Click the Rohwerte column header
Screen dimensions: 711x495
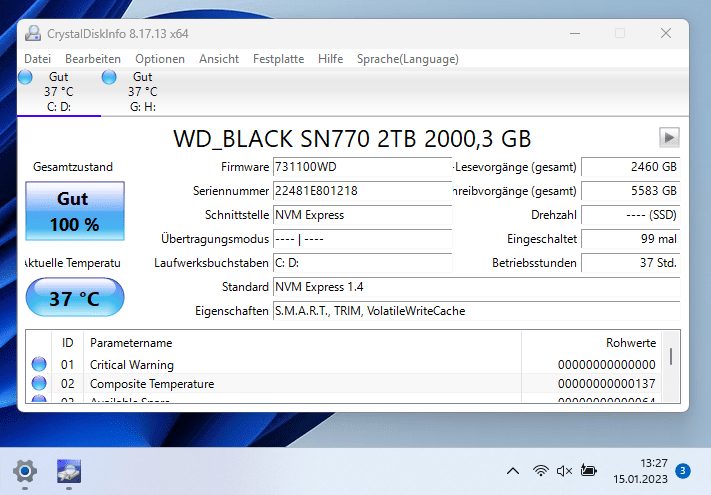591,343
